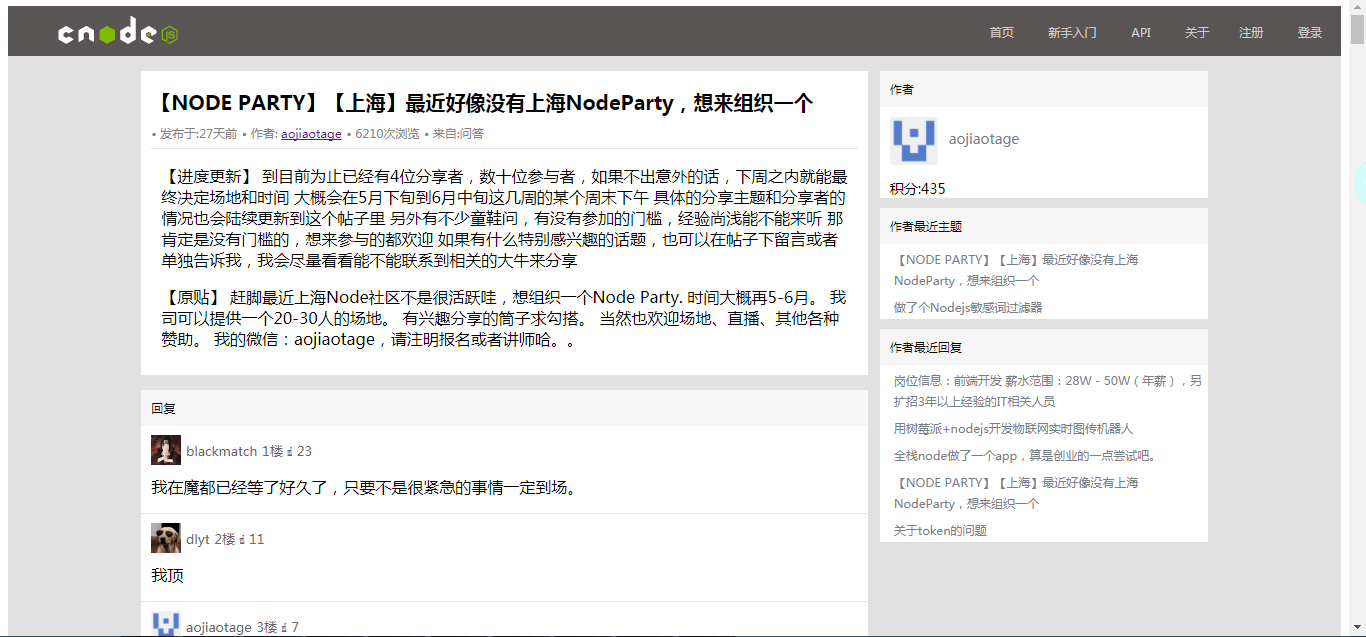Click the 回复 section header
The image size is (1366, 637).
point(504,408)
